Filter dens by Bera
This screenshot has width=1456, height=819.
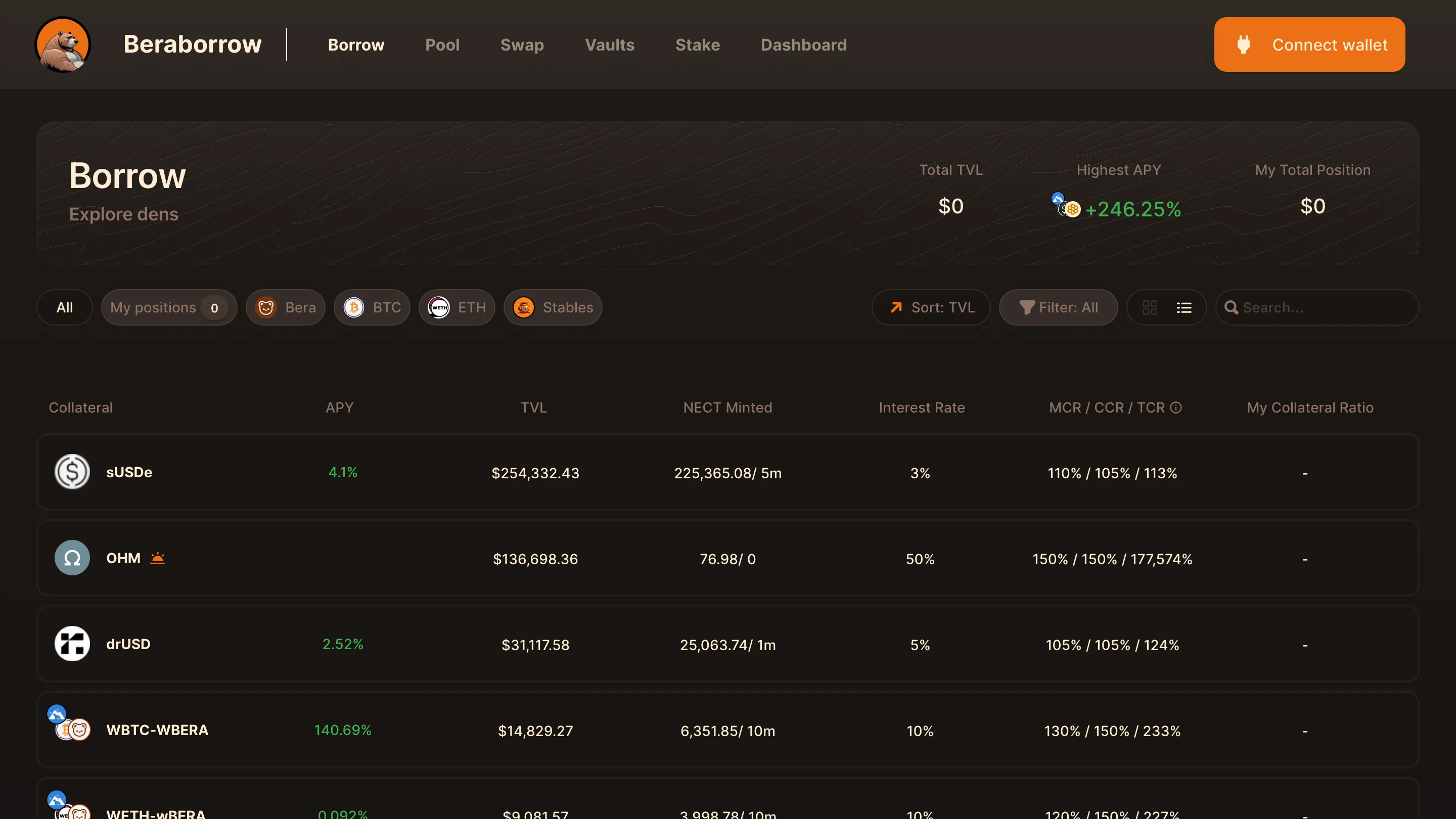coord(286,307)
